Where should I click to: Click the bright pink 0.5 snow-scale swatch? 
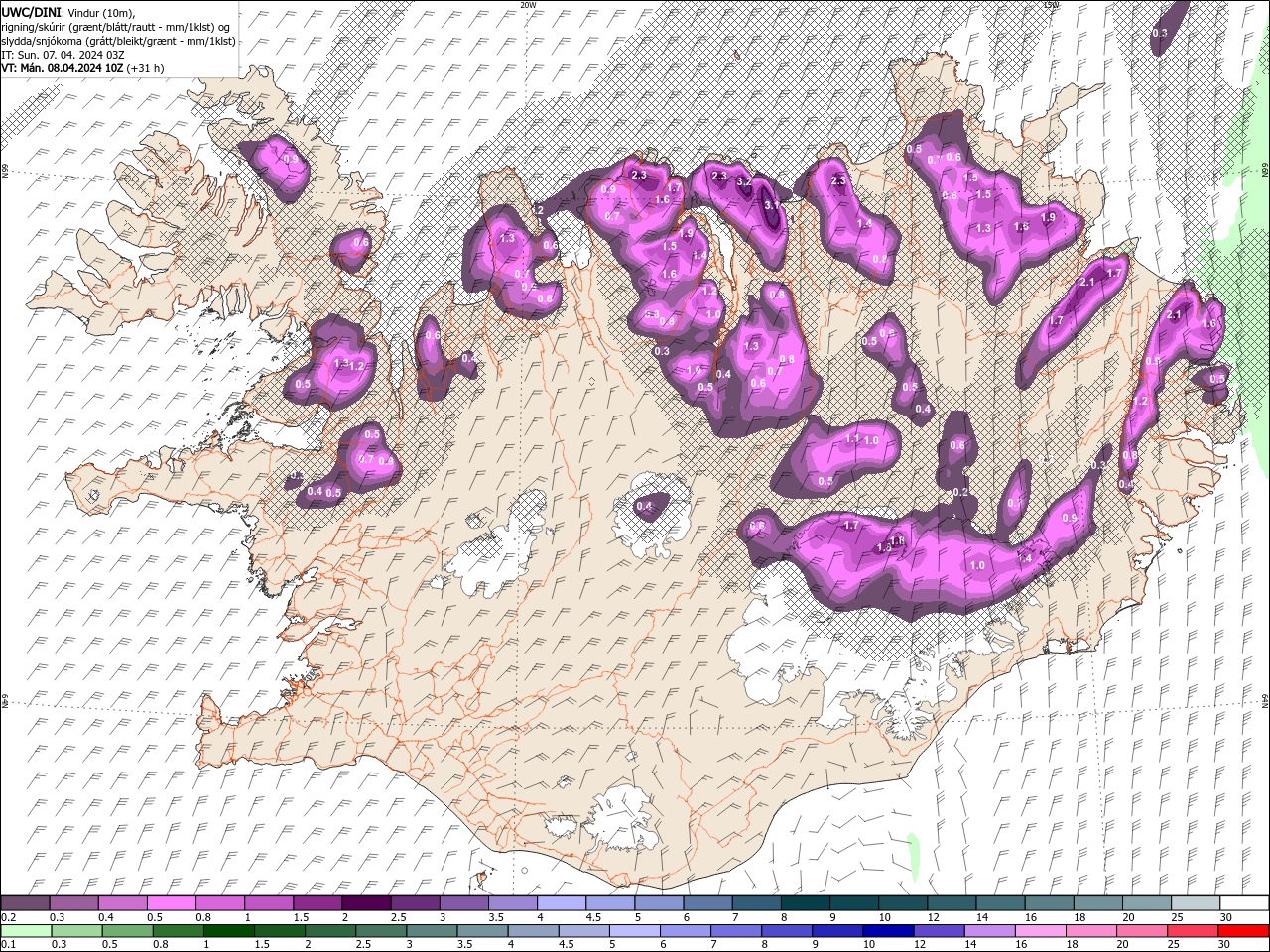point(172,903)
